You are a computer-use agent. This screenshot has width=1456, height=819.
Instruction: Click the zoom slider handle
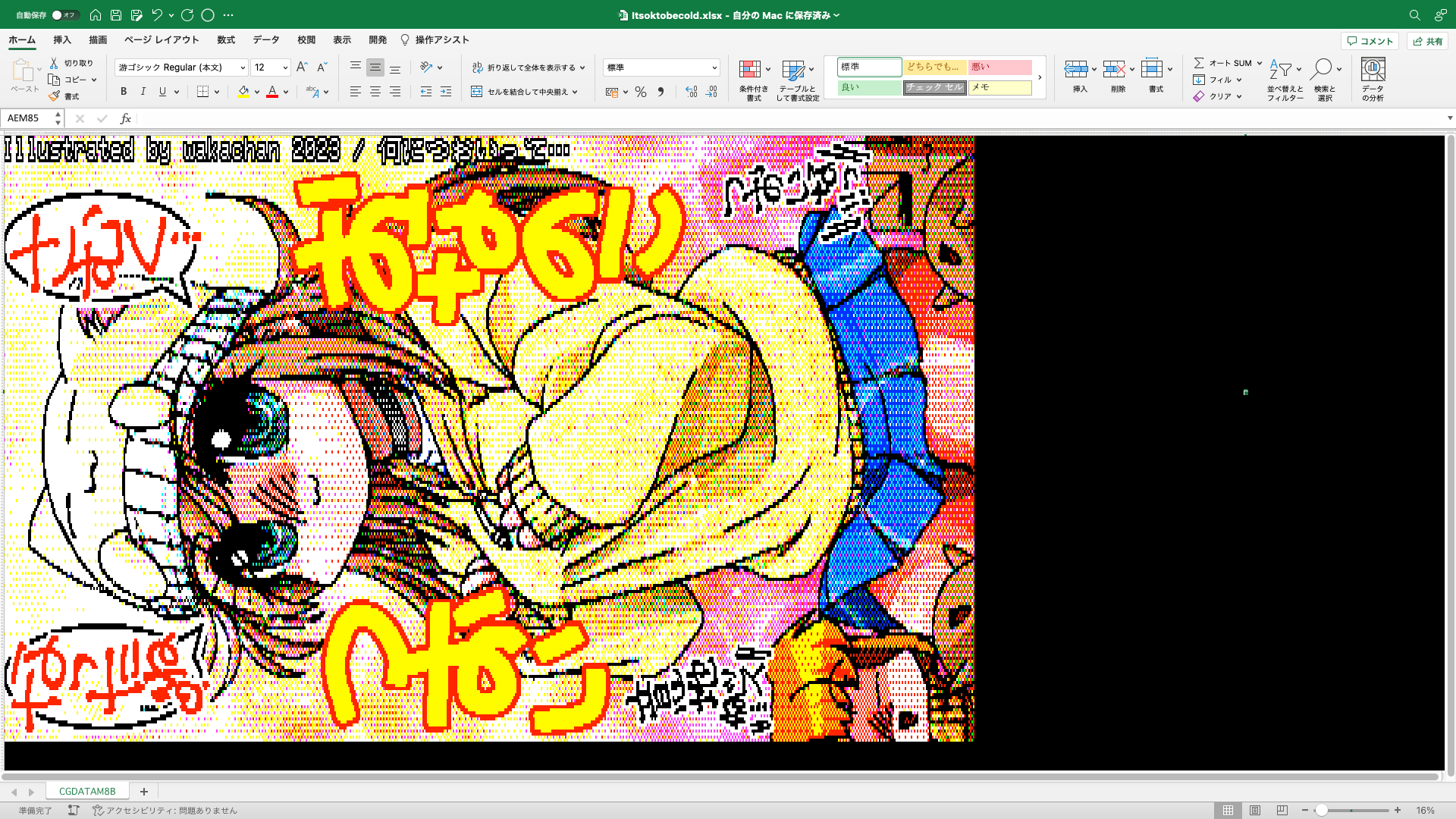[x=1321, y=810]
